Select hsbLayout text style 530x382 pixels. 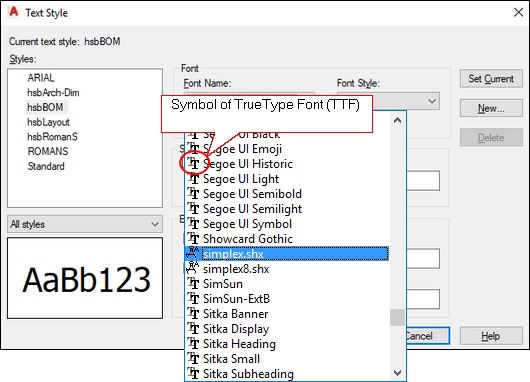coord(48,122)
